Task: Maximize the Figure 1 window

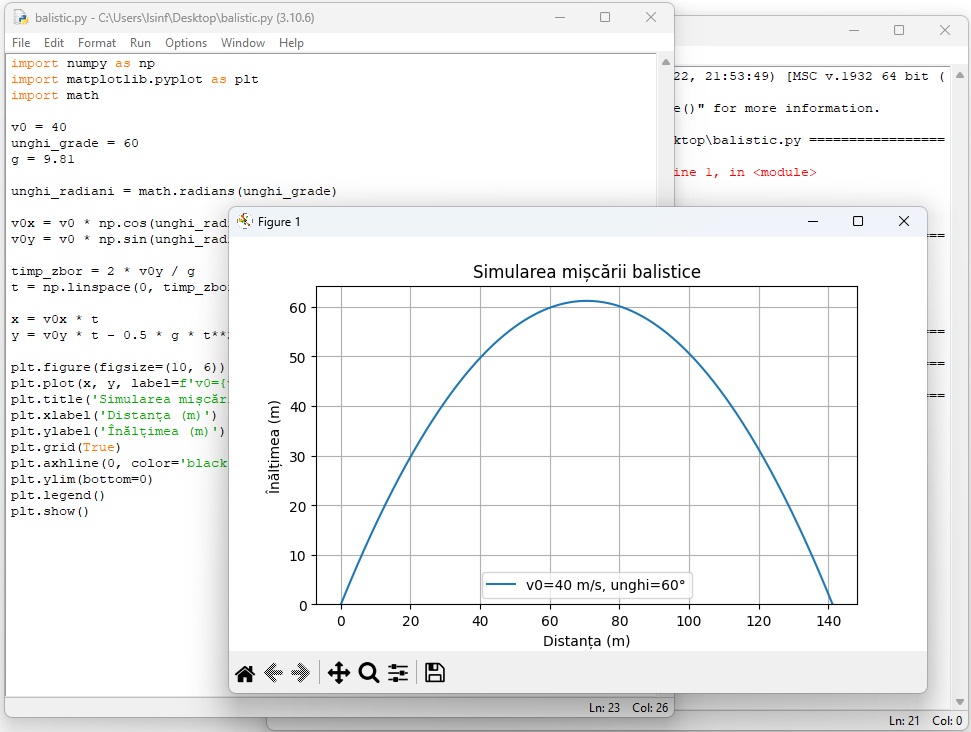Action: pyautogui.click(x=857, y=221)
